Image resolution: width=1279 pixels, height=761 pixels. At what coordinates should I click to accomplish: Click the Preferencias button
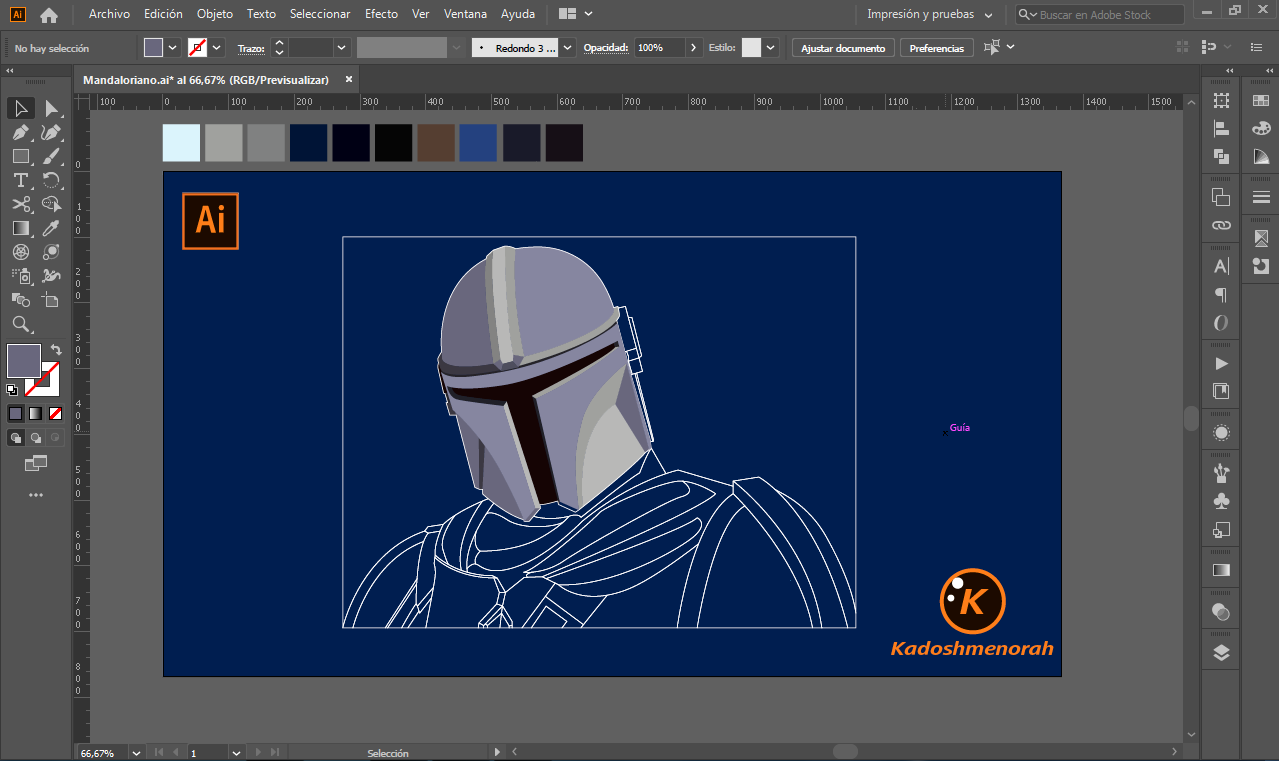tap(937, 48)
